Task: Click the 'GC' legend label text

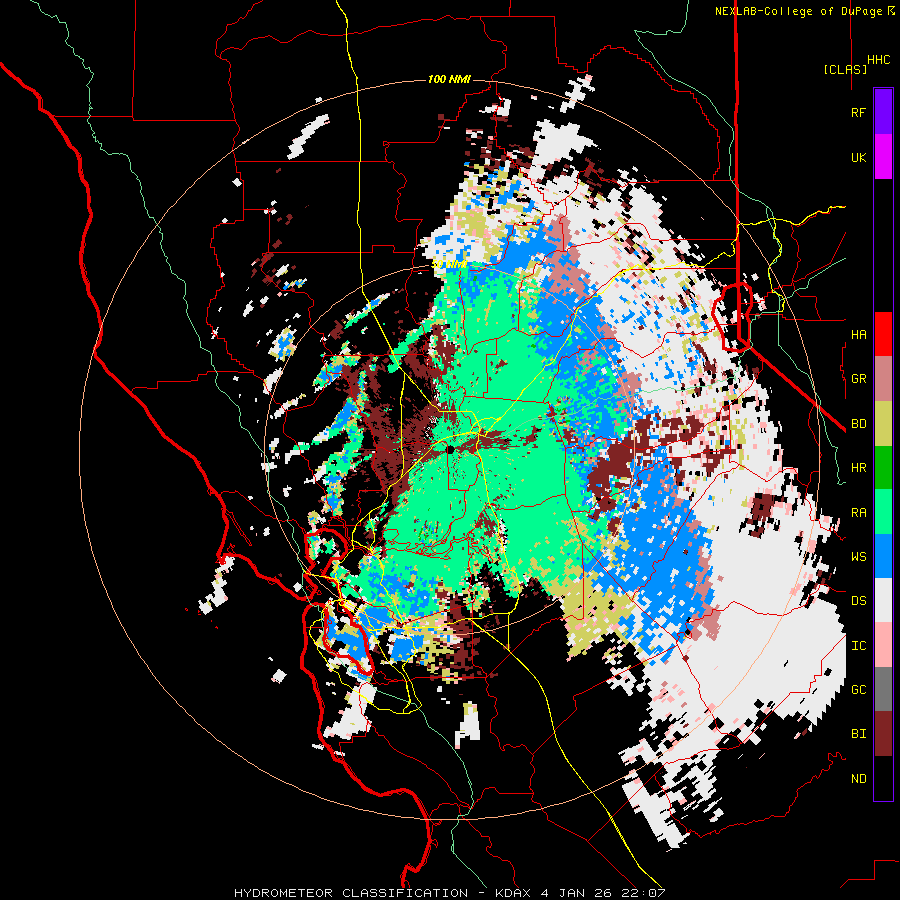Action: coord(858,690)
